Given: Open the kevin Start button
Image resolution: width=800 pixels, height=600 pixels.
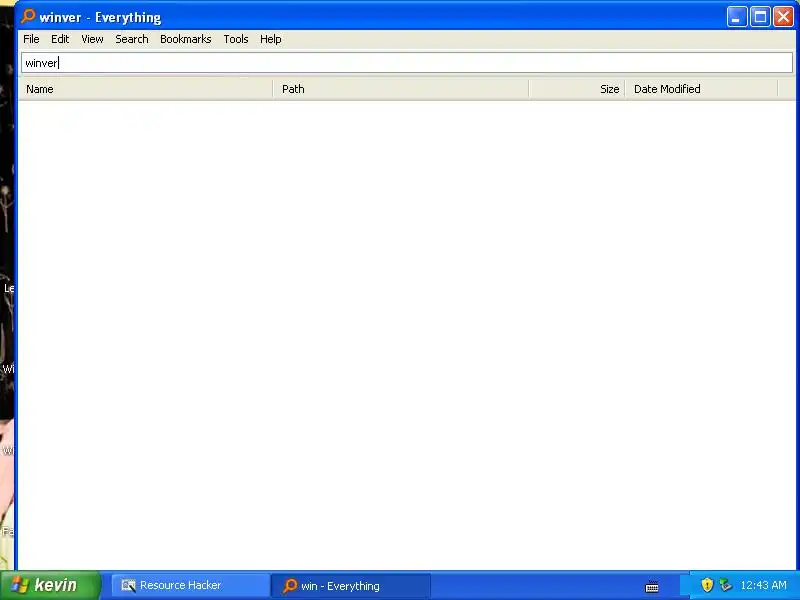Looking at the screenshot, I should coord(50,585).
